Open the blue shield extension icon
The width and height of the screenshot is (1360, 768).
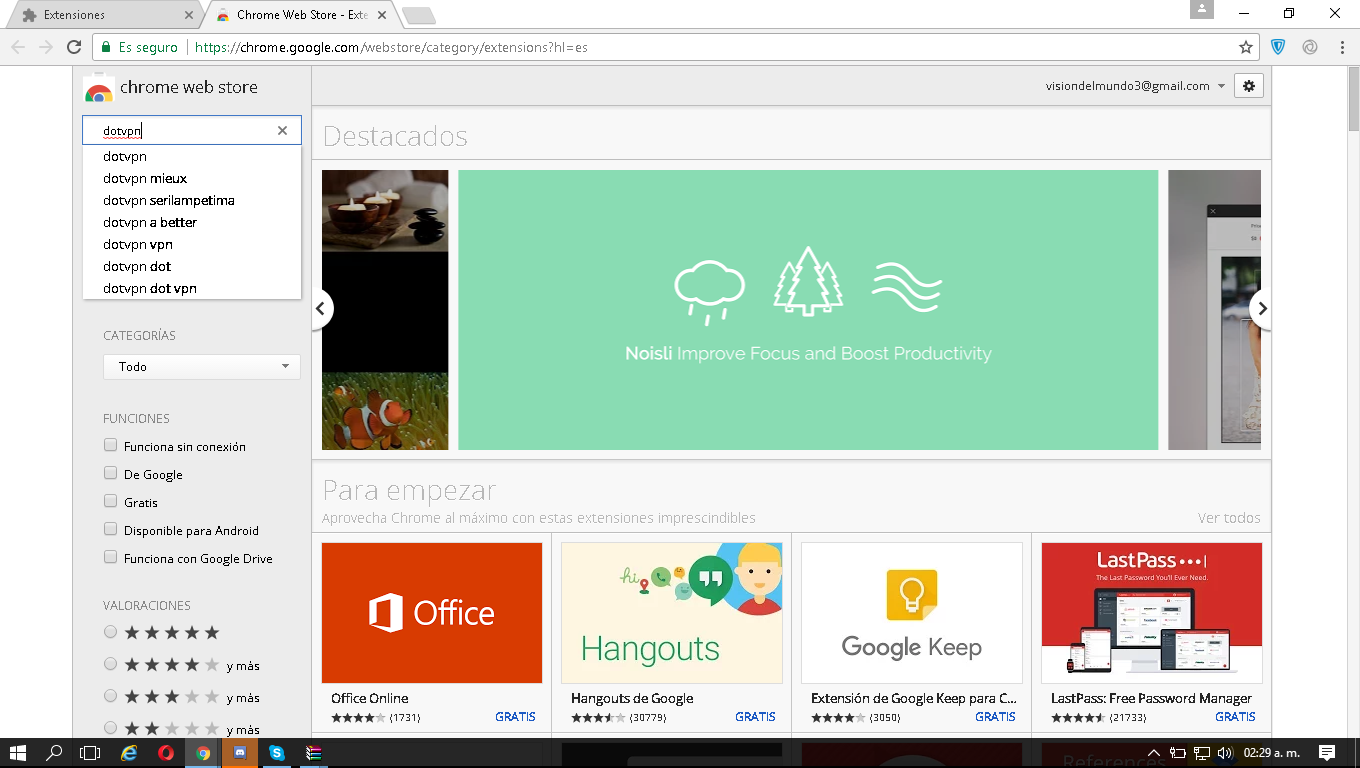tap(1278, 47)
